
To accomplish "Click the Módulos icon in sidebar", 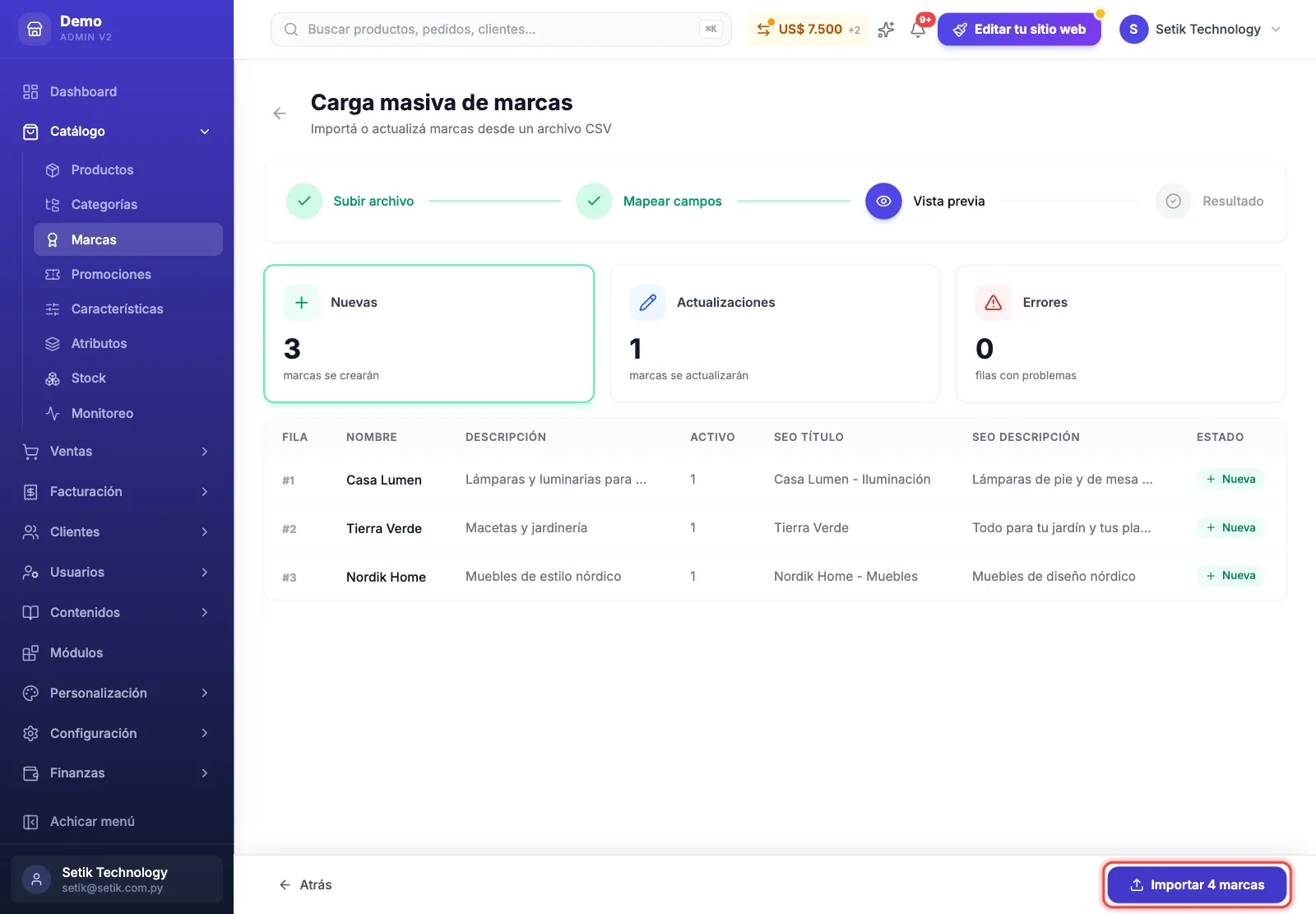I will (30, 653).
